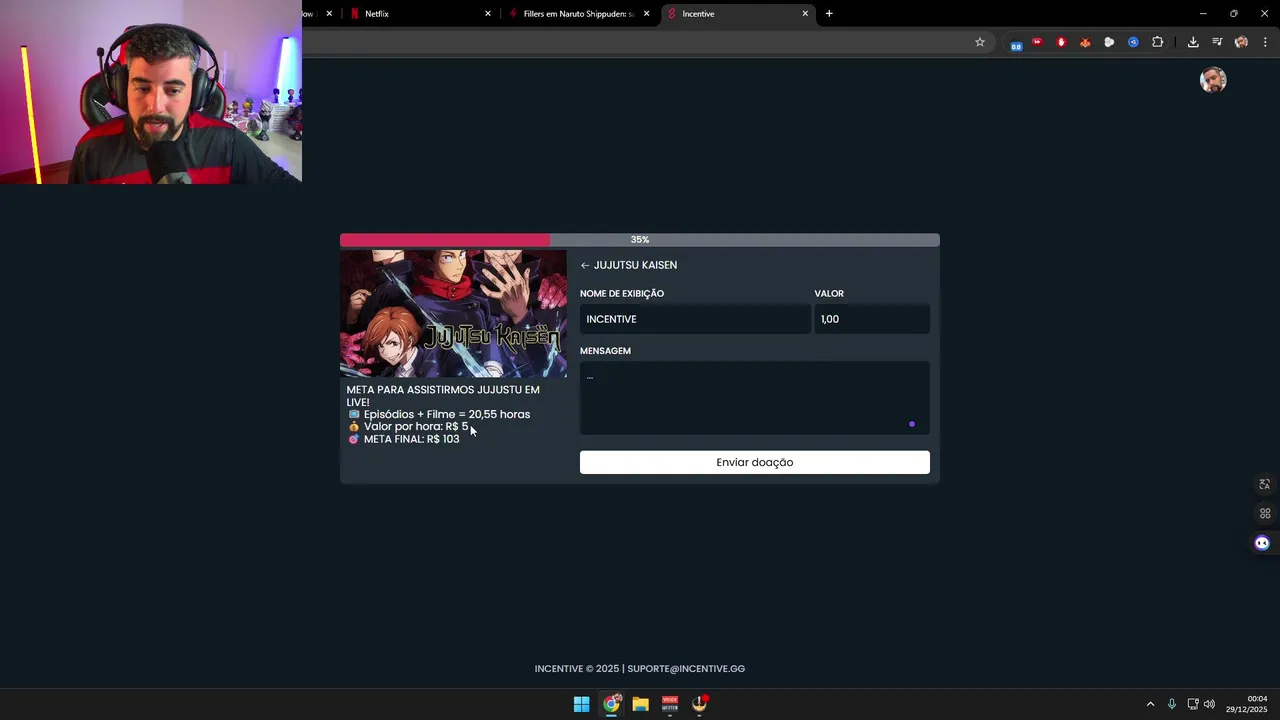
Task: Show hidden system tray icons
Action: click(x=1150, y=704)
